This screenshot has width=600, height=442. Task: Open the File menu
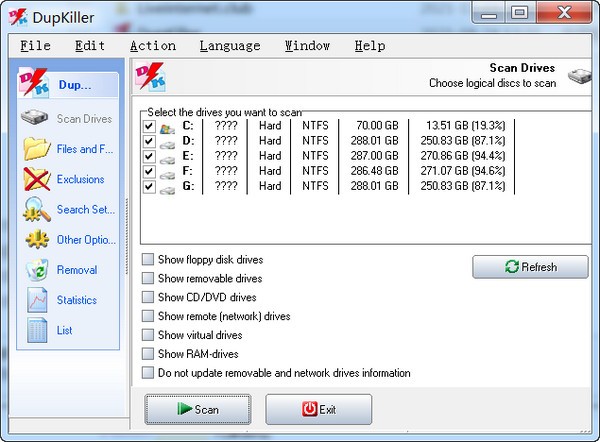coord(35,46)
